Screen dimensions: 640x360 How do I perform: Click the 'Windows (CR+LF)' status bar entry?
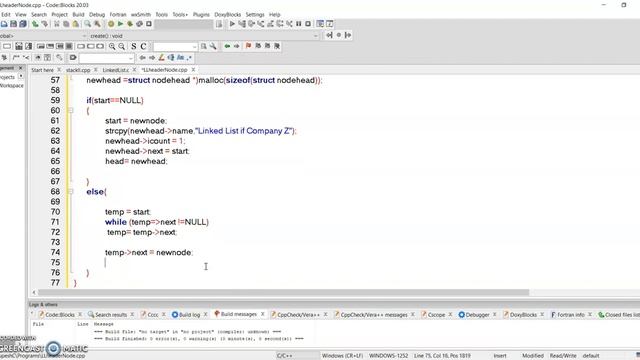[x=342, y=356]
